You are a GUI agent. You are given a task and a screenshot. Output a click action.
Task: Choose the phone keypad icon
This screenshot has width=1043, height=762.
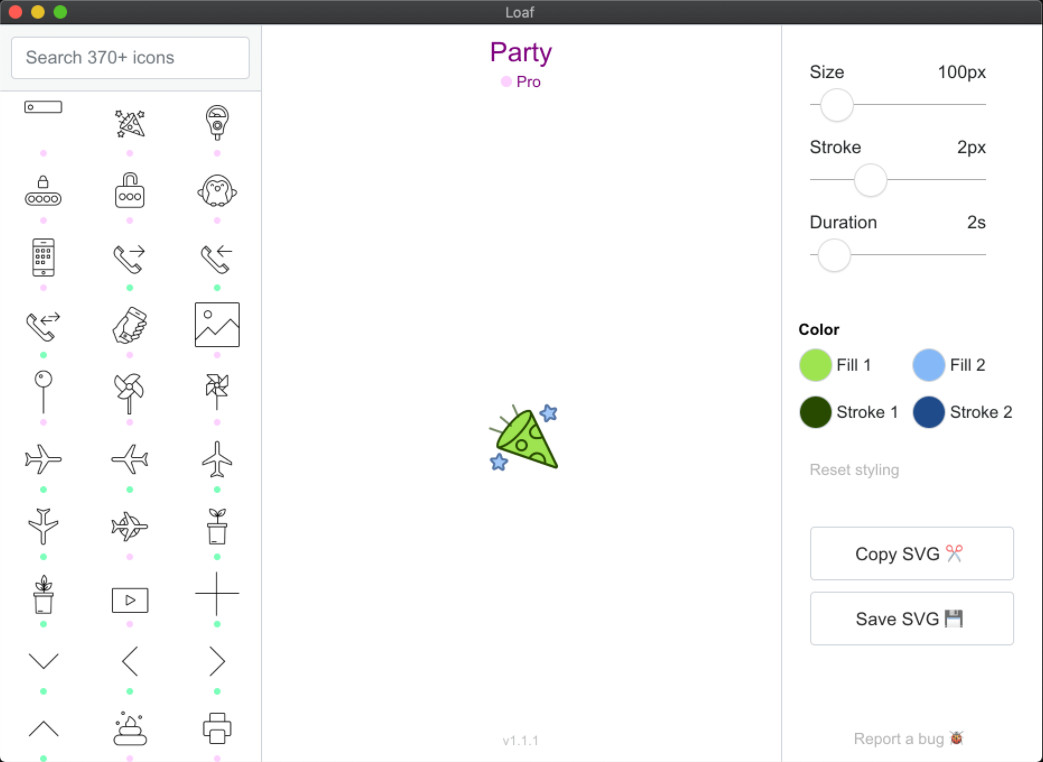click(43, 257)
